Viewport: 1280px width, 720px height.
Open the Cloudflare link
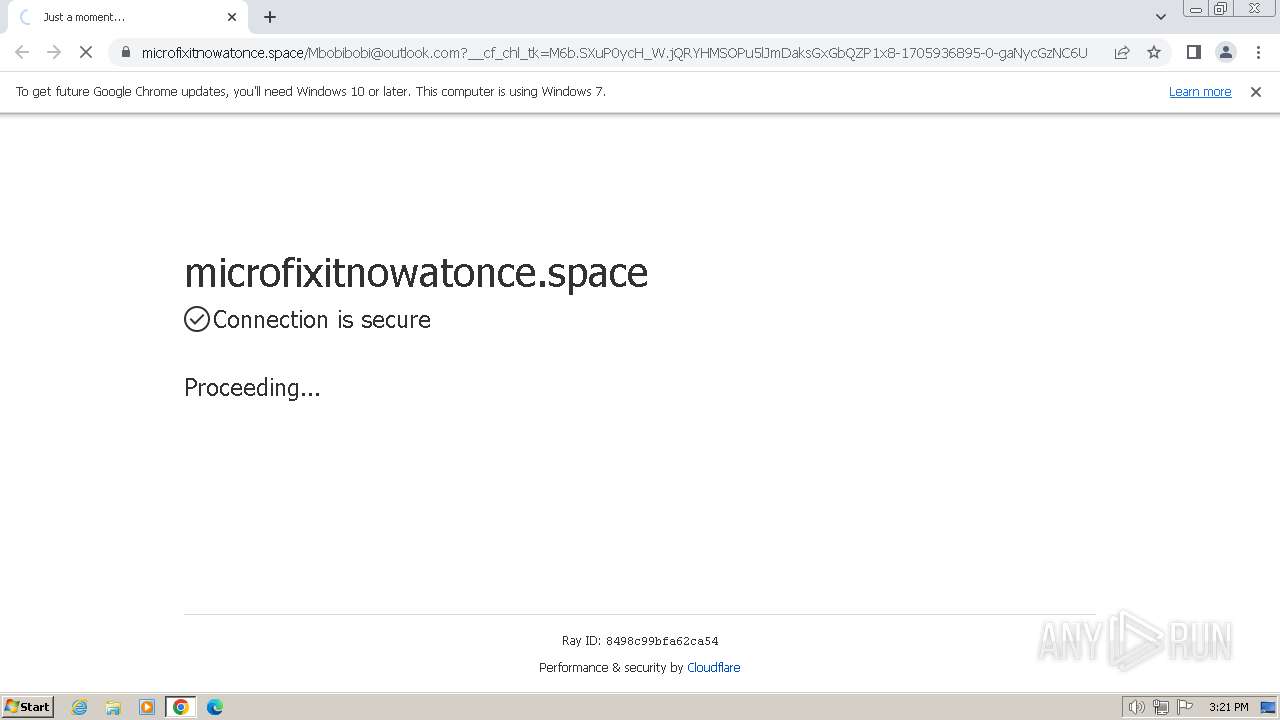pos(714,668)
